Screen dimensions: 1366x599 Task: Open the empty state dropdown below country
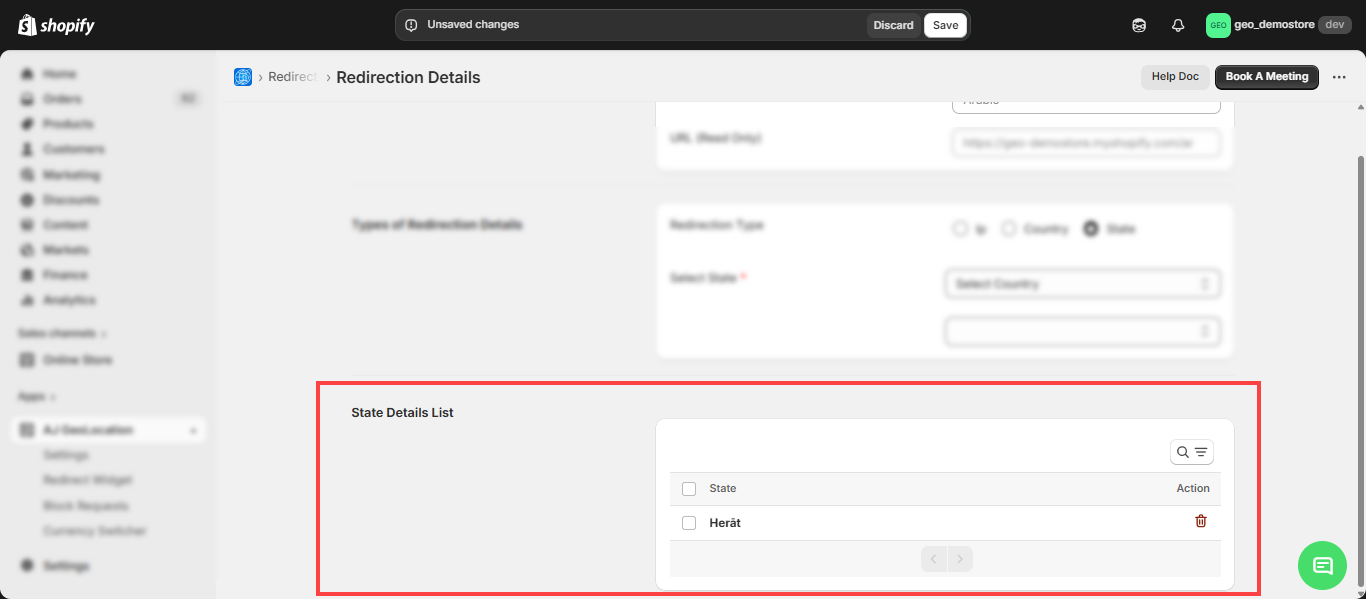coord(1082,330)
